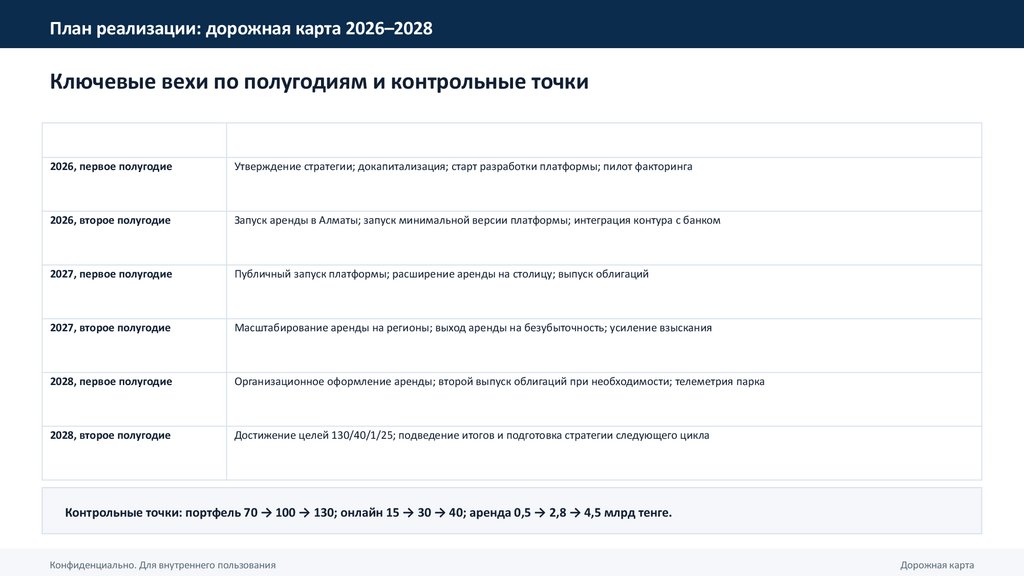Select the cell '2026, первое полугодие'
The height and width of the screenshot is (576, 1024).
(134, 184)
